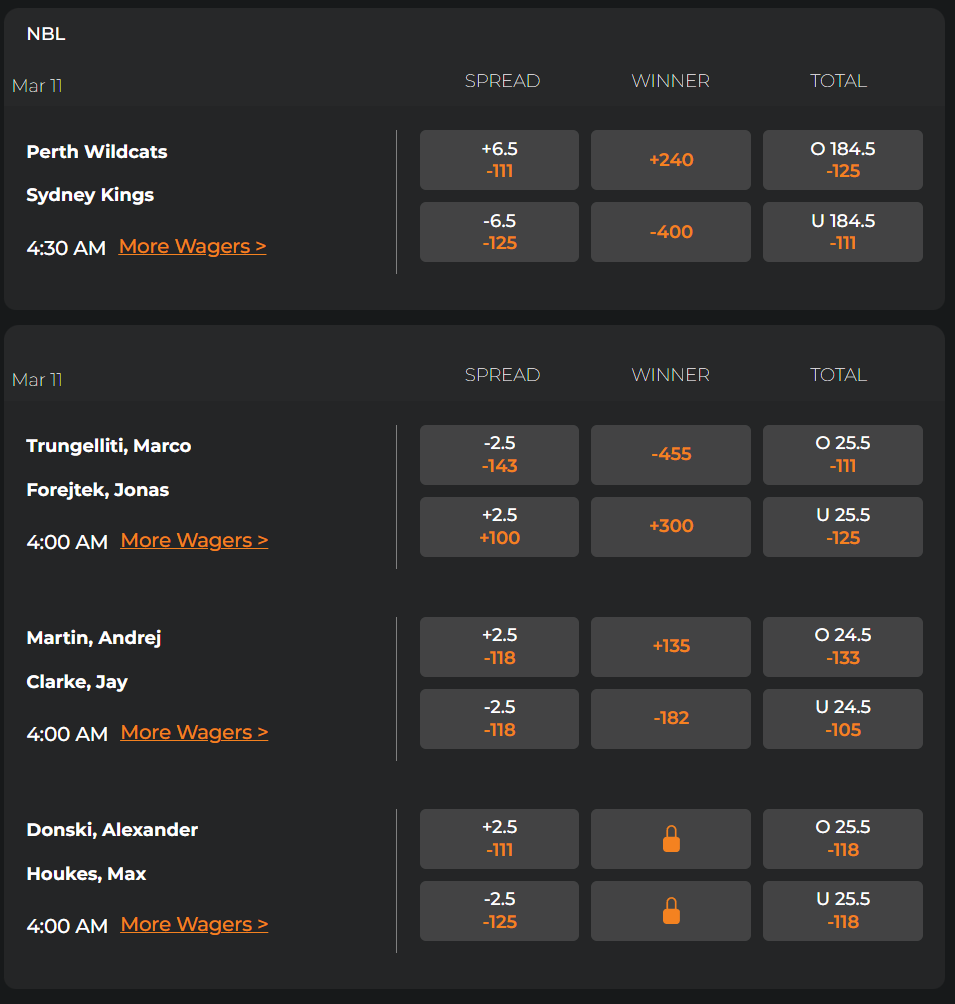The image size is (955, 1004).
Task: Open More Wagers for Donski vs Houkes
Action: click(x=194, y=924)
